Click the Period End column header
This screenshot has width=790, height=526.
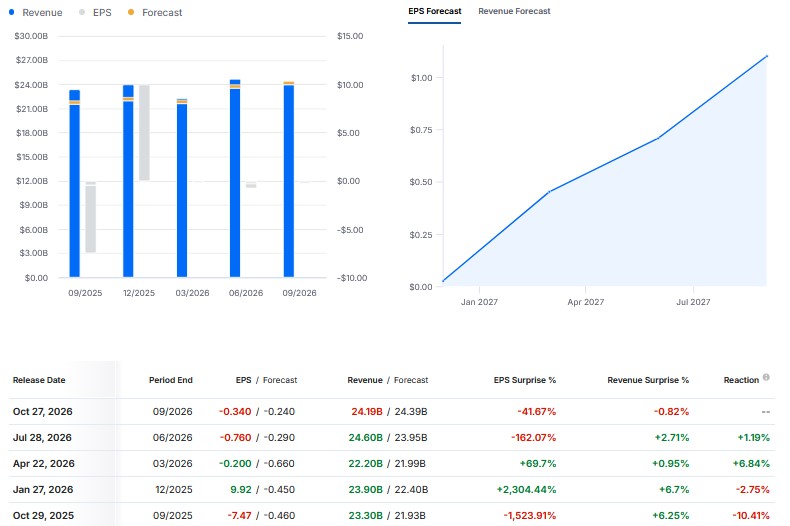click(x=171, y=380)
